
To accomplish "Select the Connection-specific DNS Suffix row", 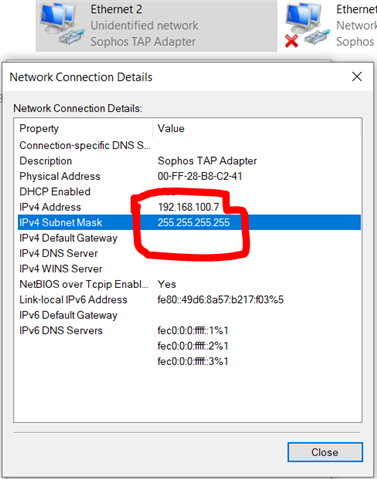I will [189, 145].
